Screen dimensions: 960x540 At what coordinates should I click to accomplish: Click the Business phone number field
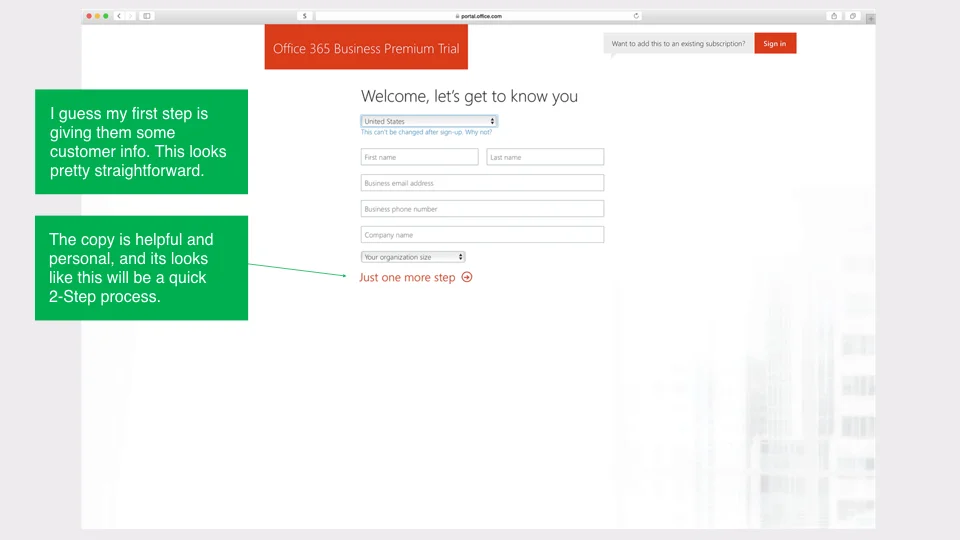pyautogui.click(x=482, y=209)
